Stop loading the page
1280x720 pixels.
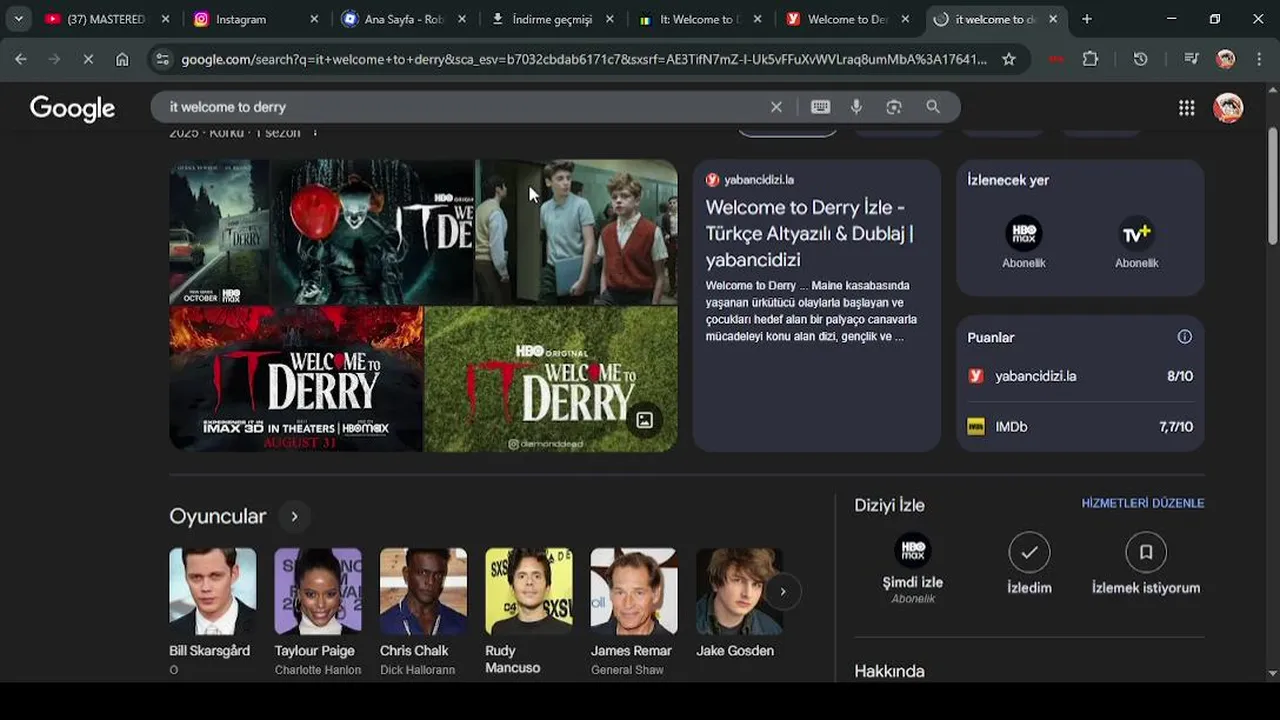[88, 59]
